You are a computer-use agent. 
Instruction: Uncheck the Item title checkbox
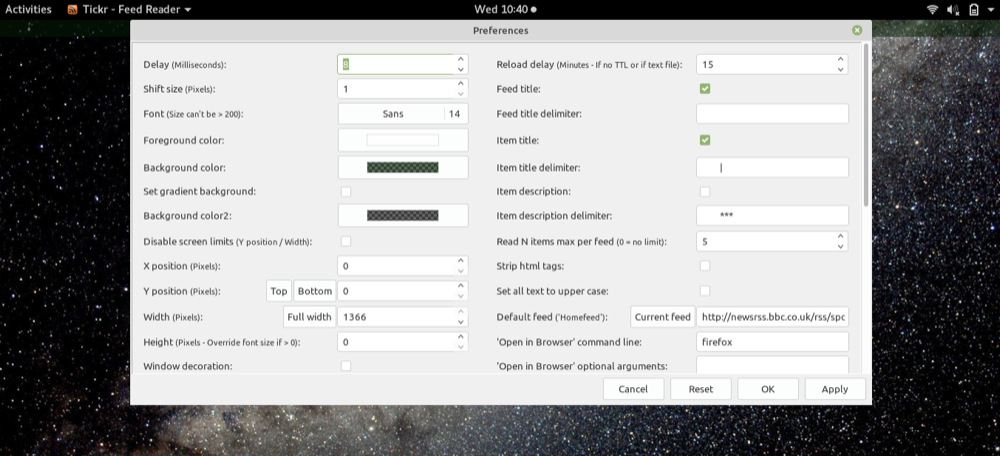(x=705, y=140)
